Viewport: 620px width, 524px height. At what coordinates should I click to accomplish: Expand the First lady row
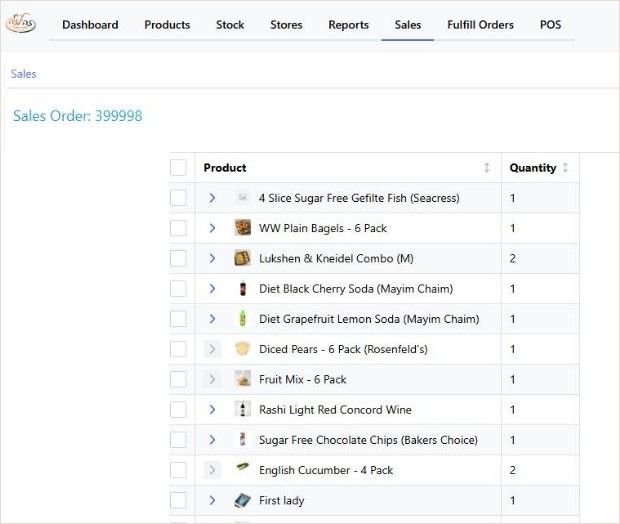(212, 500)
